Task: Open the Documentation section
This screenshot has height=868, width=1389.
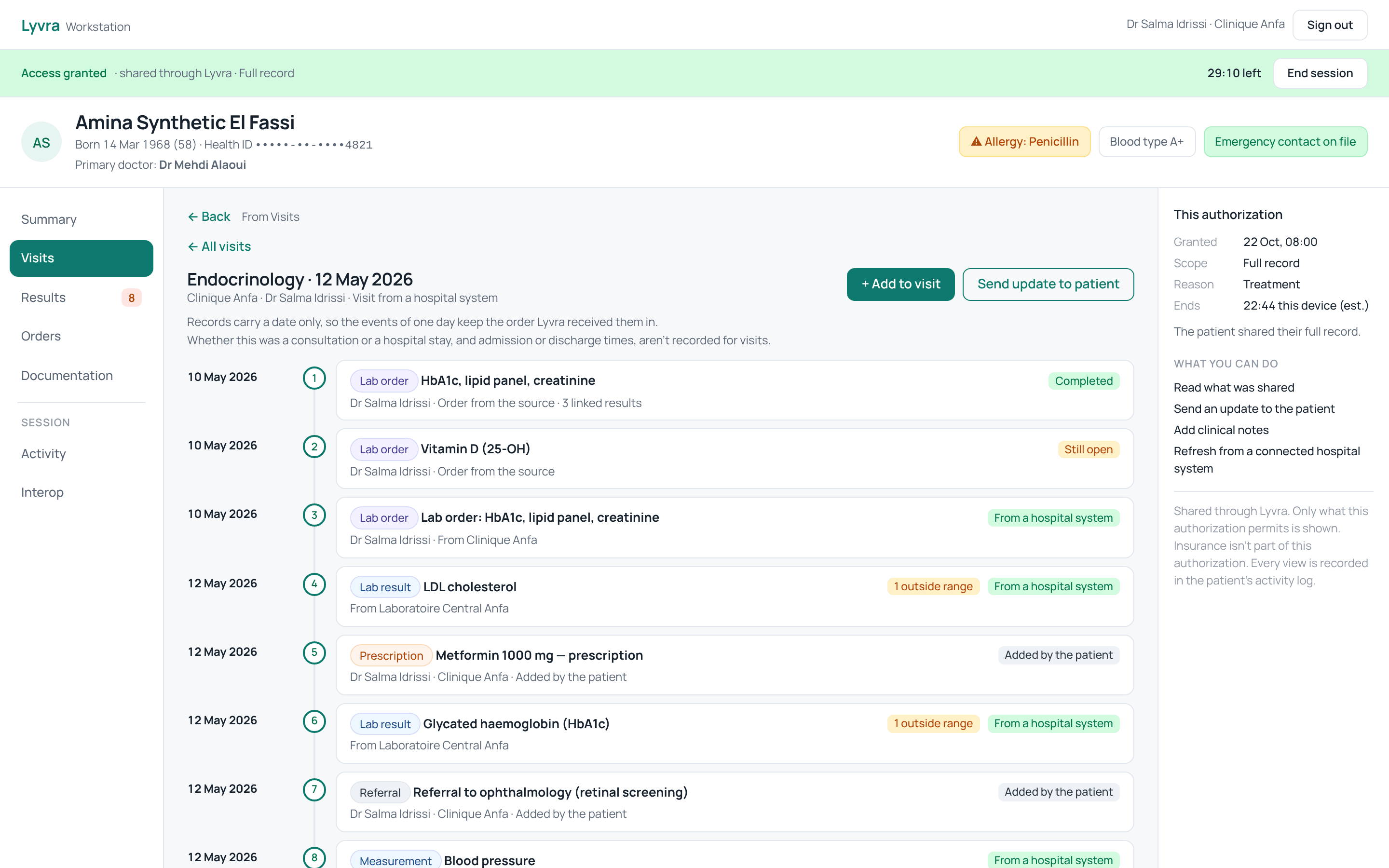Action: coord(82,376)
